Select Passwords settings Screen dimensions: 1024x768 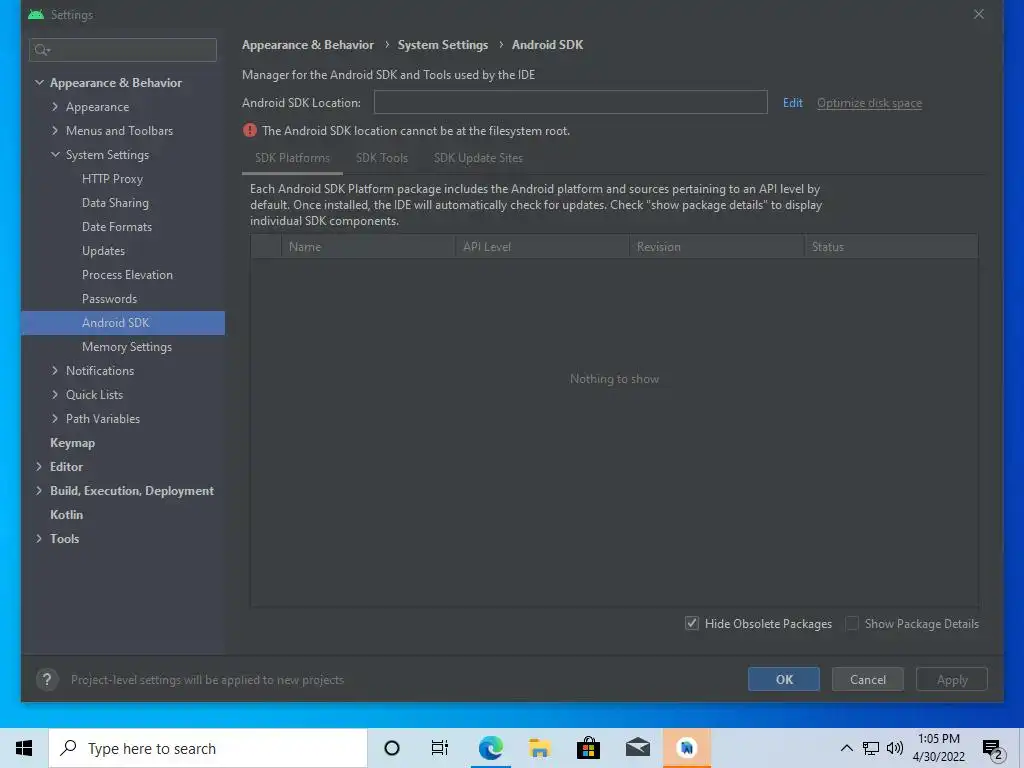109,298
